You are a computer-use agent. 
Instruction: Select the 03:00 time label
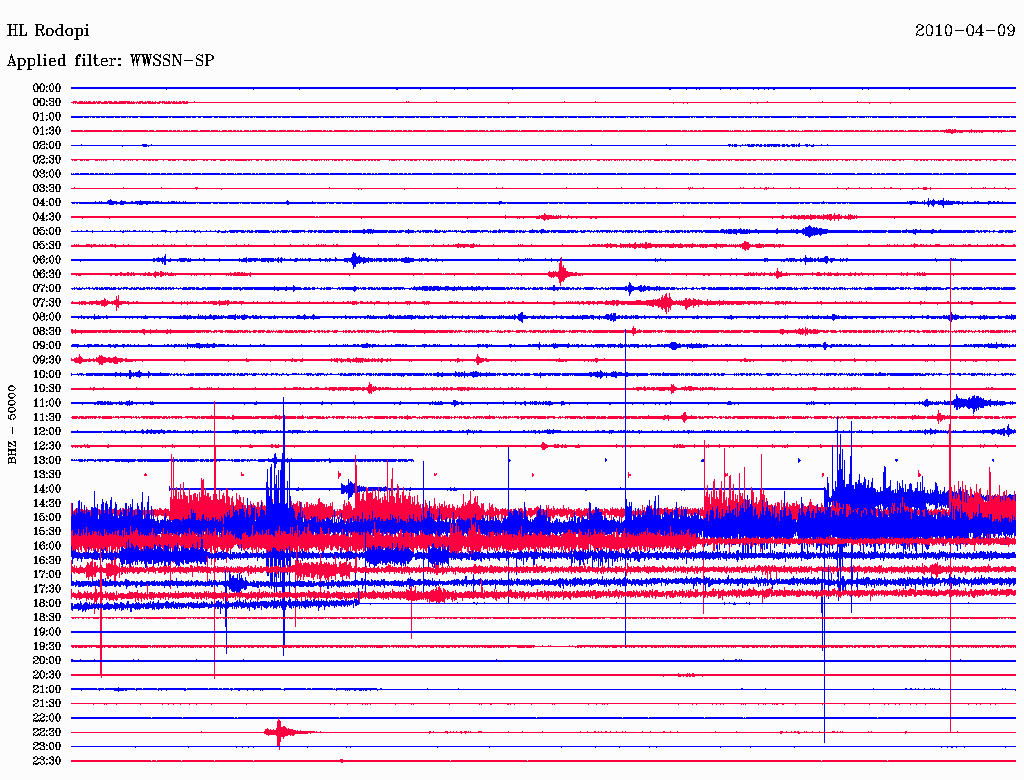pos(47,174)
